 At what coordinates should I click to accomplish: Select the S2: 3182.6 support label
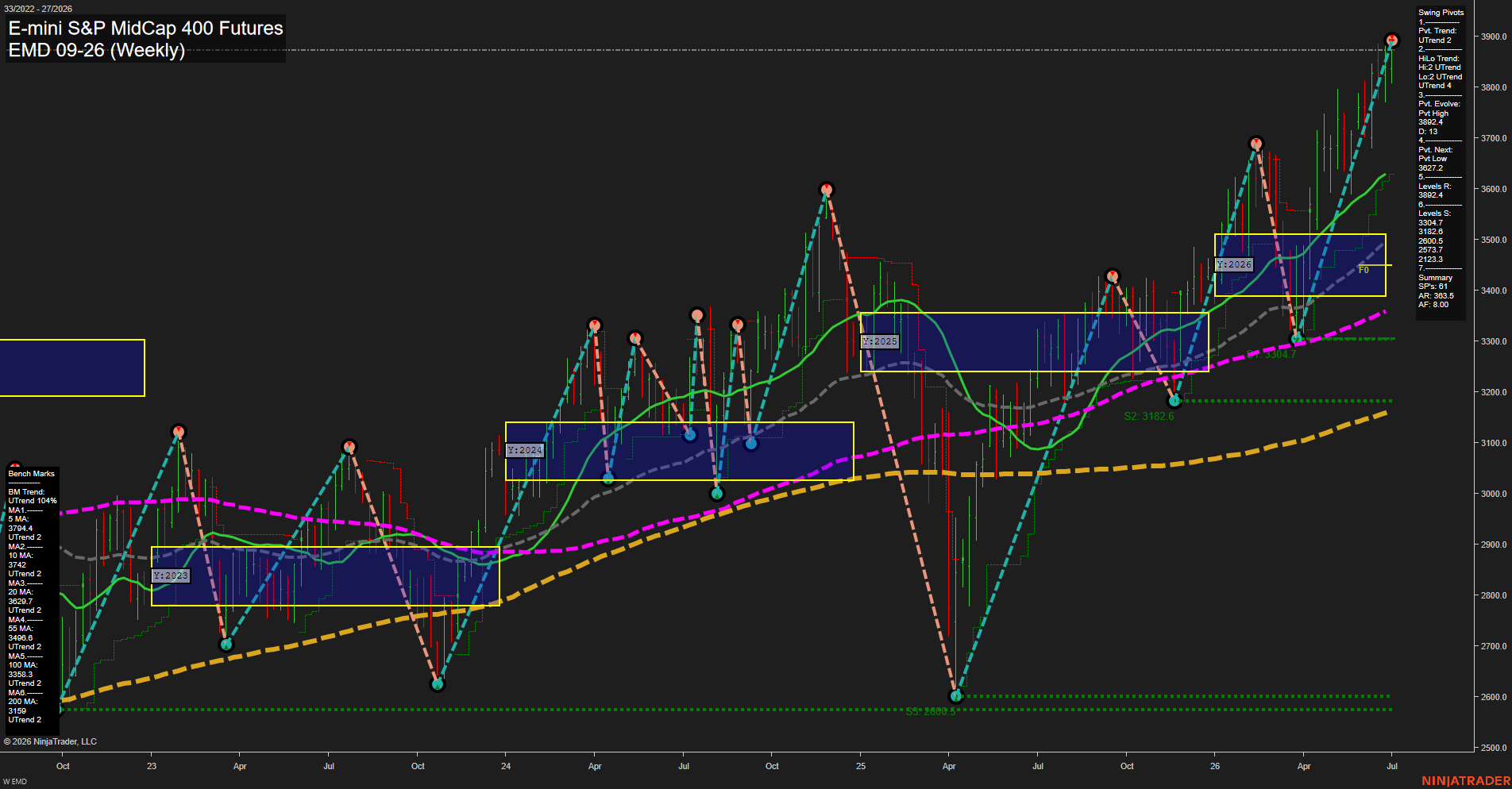(1148, 416)
